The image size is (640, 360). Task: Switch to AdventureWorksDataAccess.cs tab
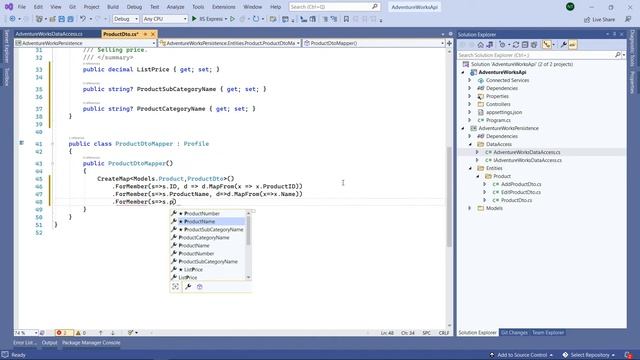(x=49, y=34)
